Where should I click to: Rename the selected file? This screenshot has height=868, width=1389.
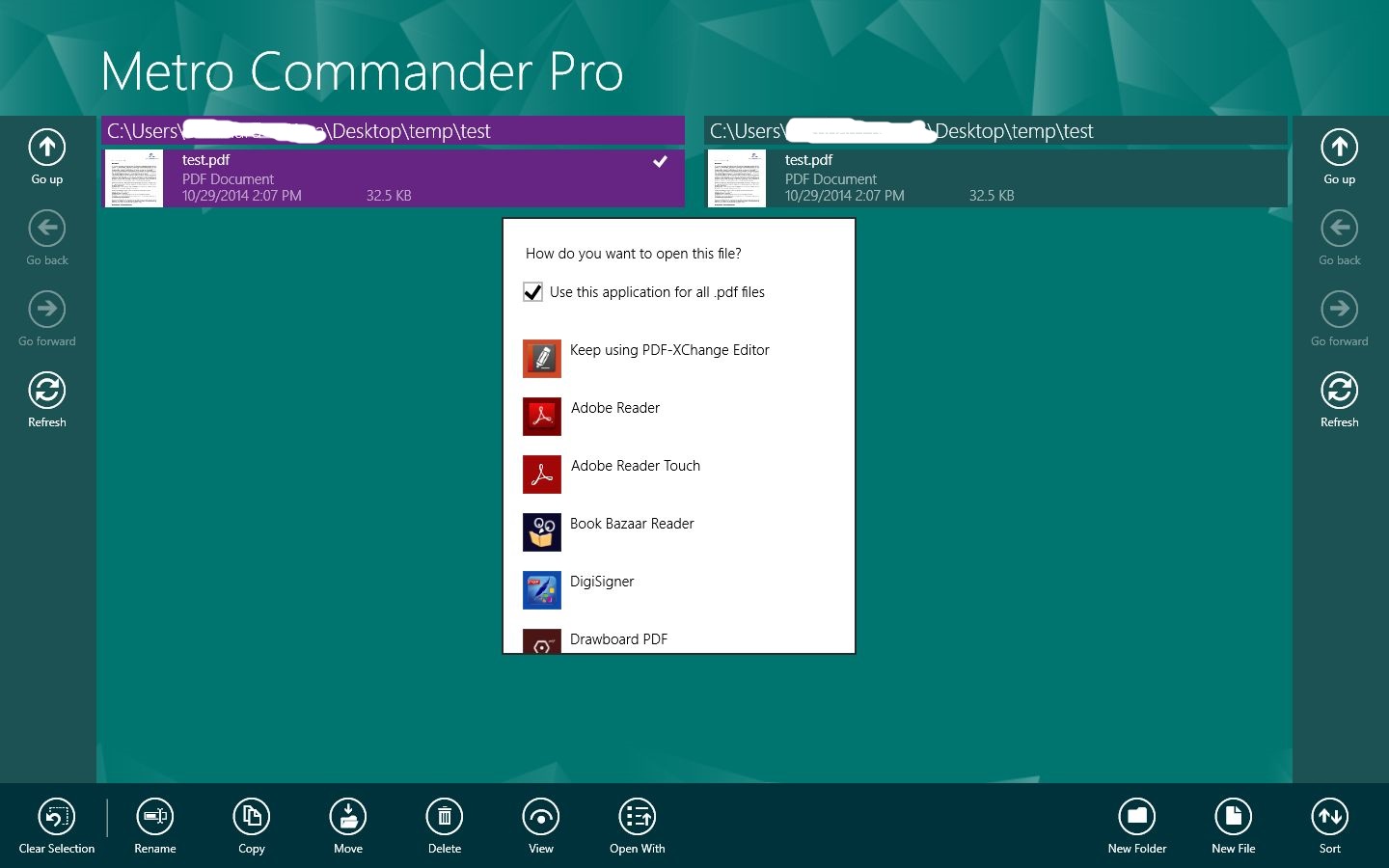point(155,817)
